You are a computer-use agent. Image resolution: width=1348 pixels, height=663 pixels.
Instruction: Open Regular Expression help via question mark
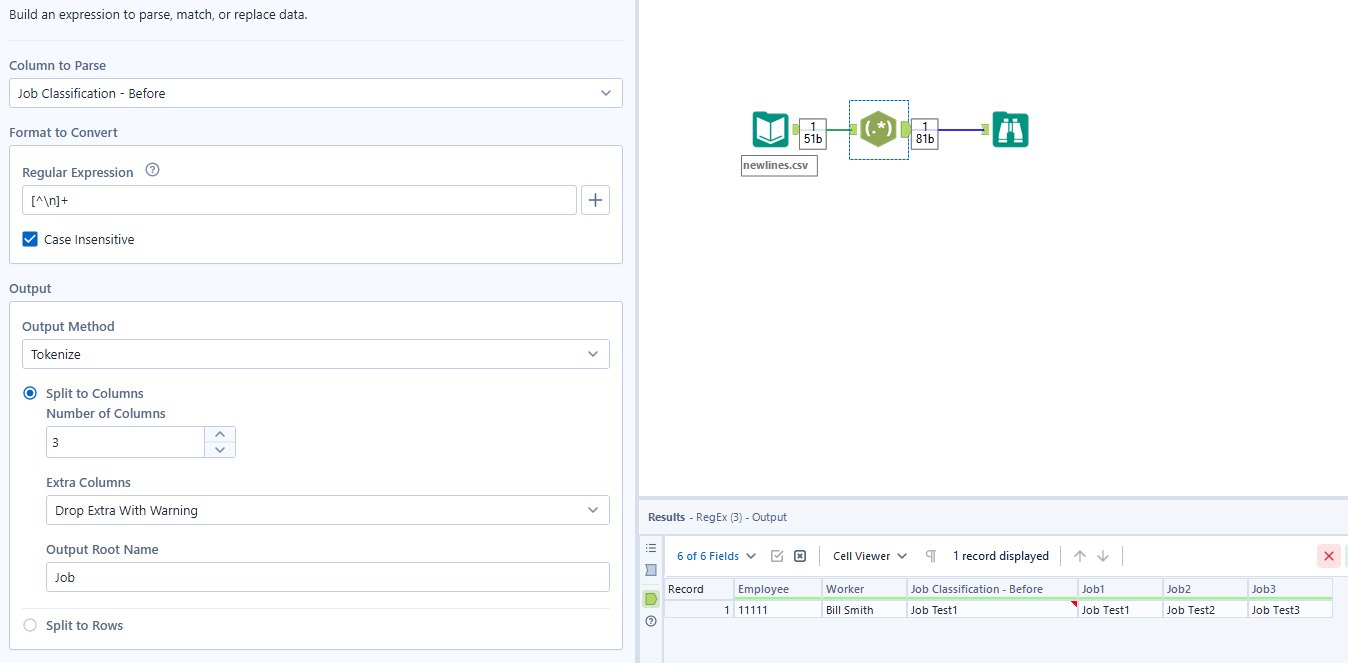click(x=152, y=170)
